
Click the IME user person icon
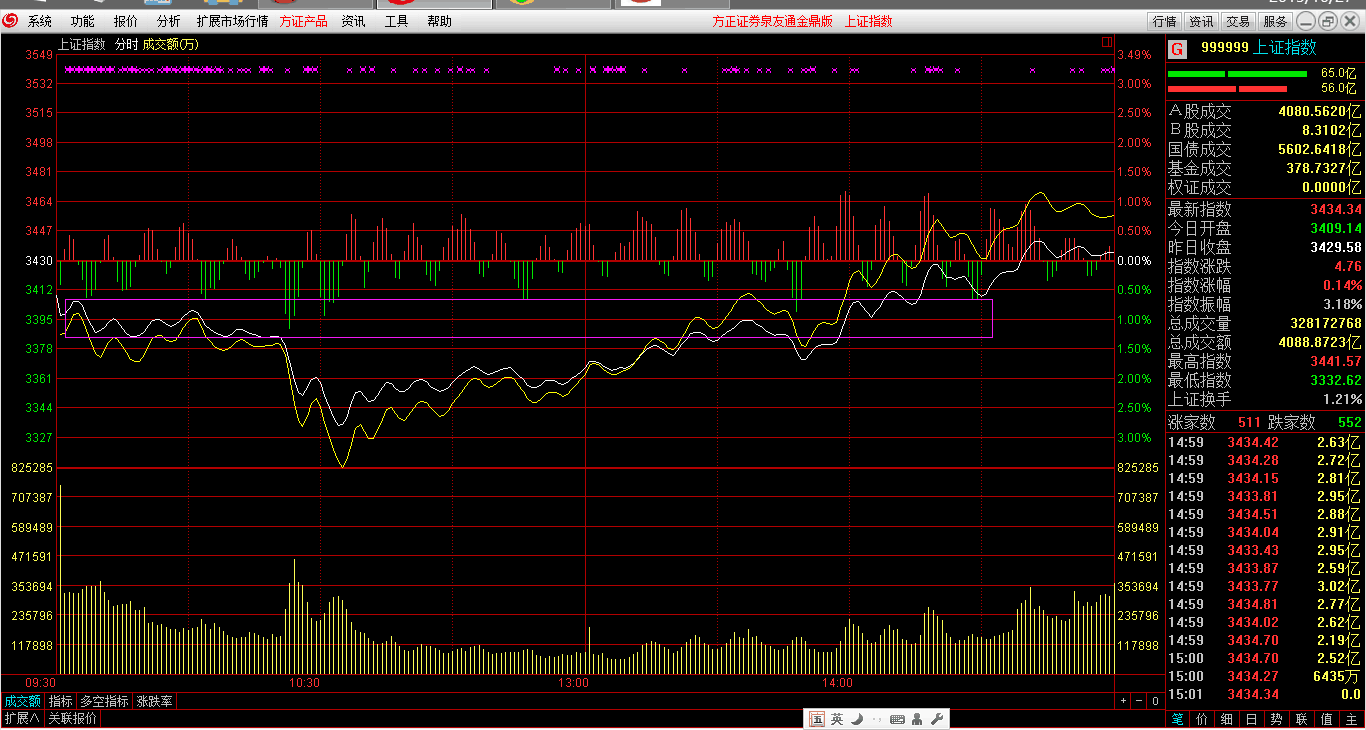918,719
